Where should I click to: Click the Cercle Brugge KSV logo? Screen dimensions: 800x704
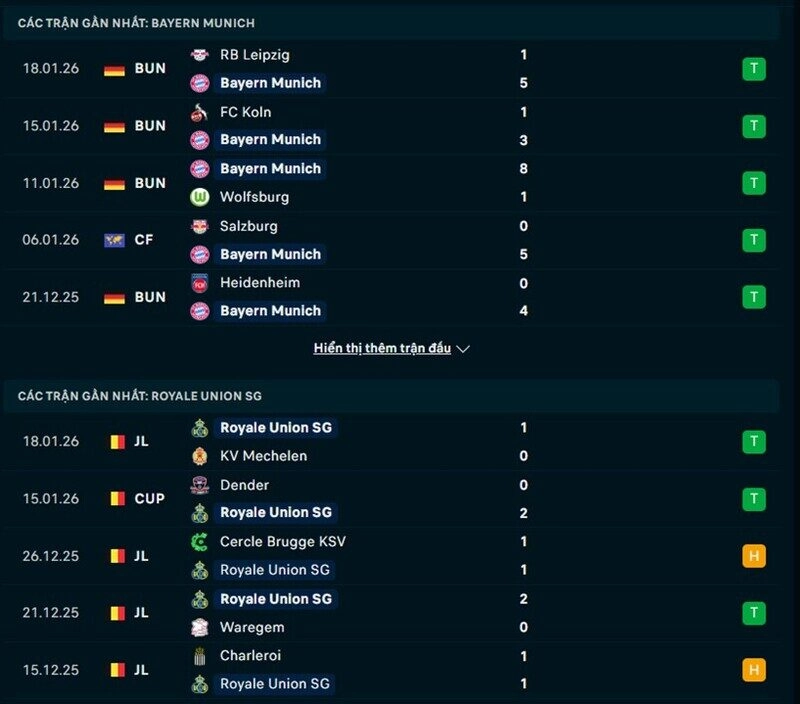tap(200, 542)
